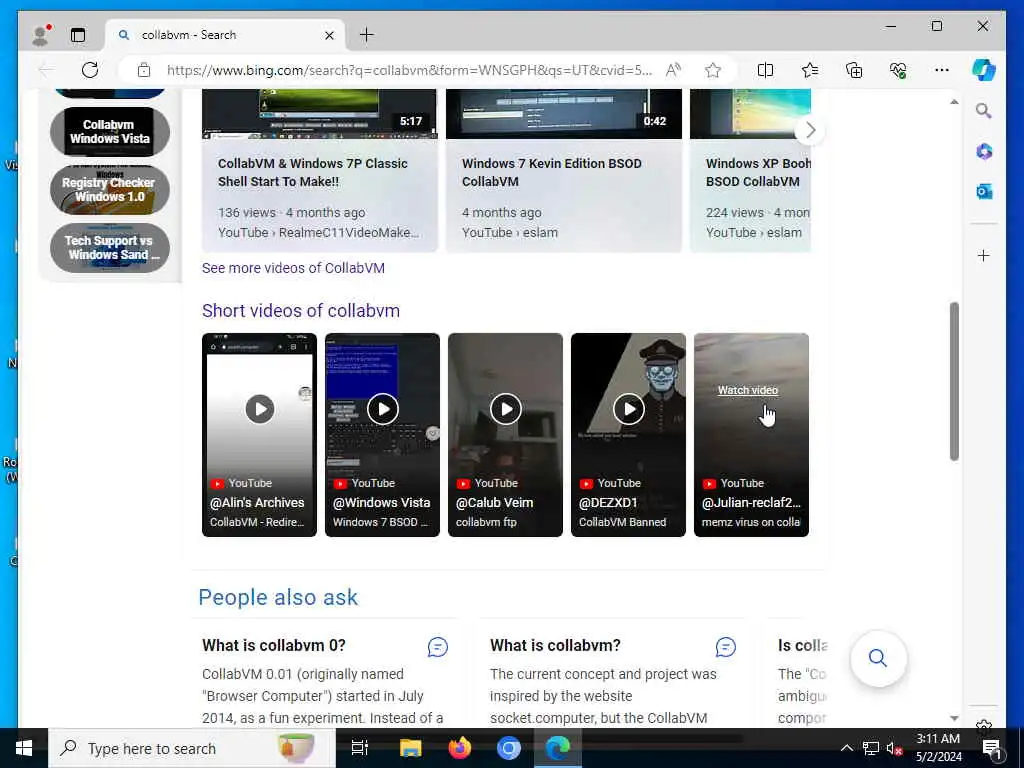Open sidebar Search icon

[984, 110]
